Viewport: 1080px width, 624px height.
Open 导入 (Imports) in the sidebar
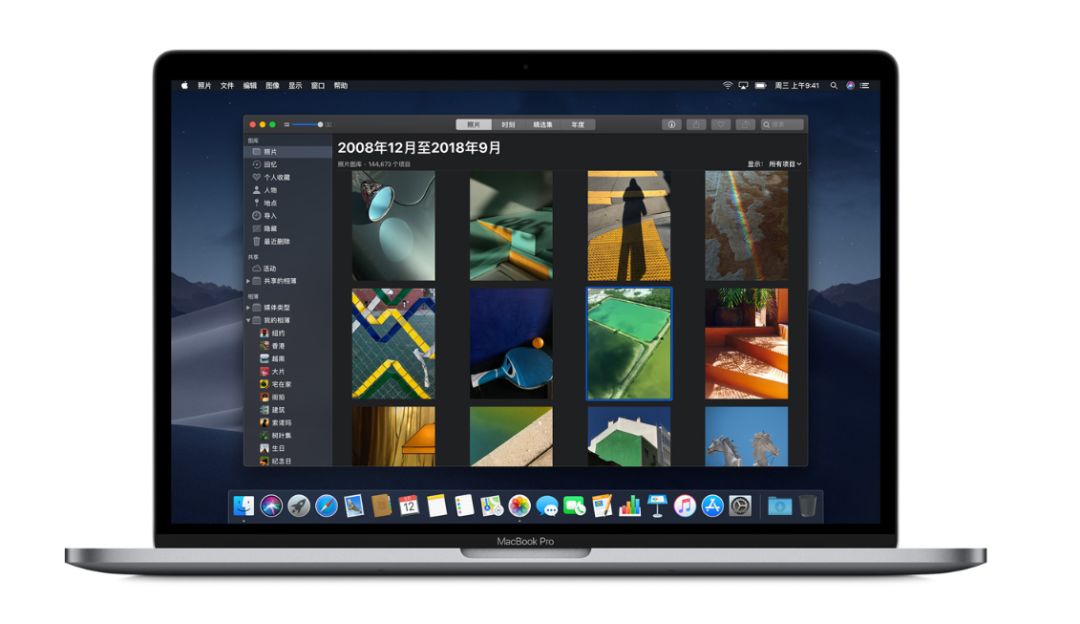pos(264,216)
